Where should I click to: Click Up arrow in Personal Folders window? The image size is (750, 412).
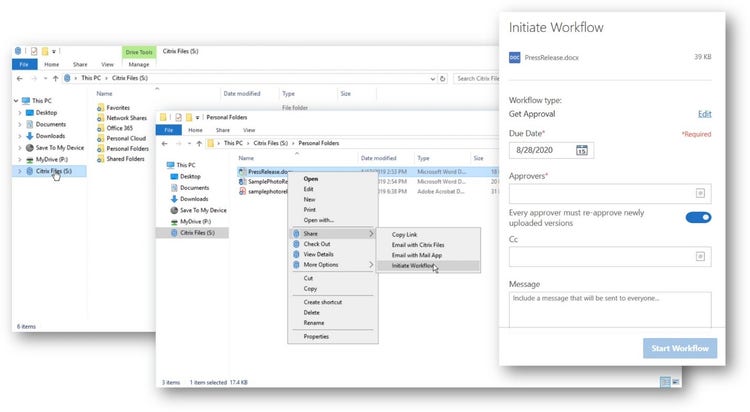[199, 144]
